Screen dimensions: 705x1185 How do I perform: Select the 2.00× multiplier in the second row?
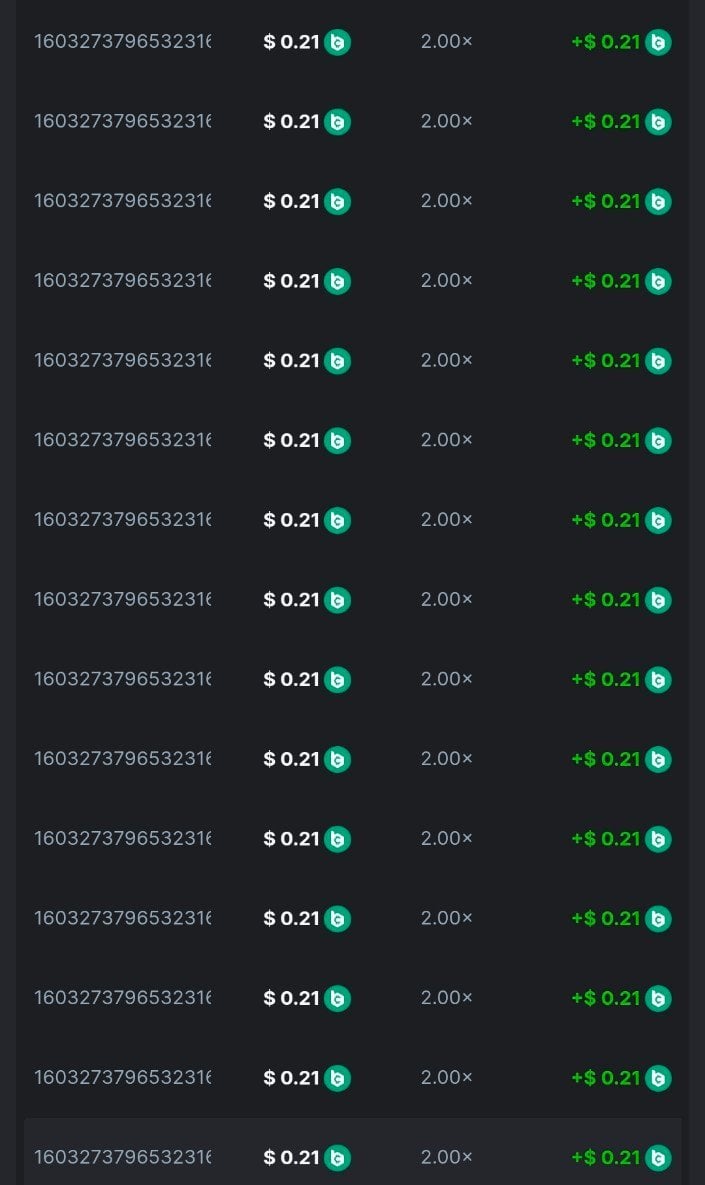point(446,121)
